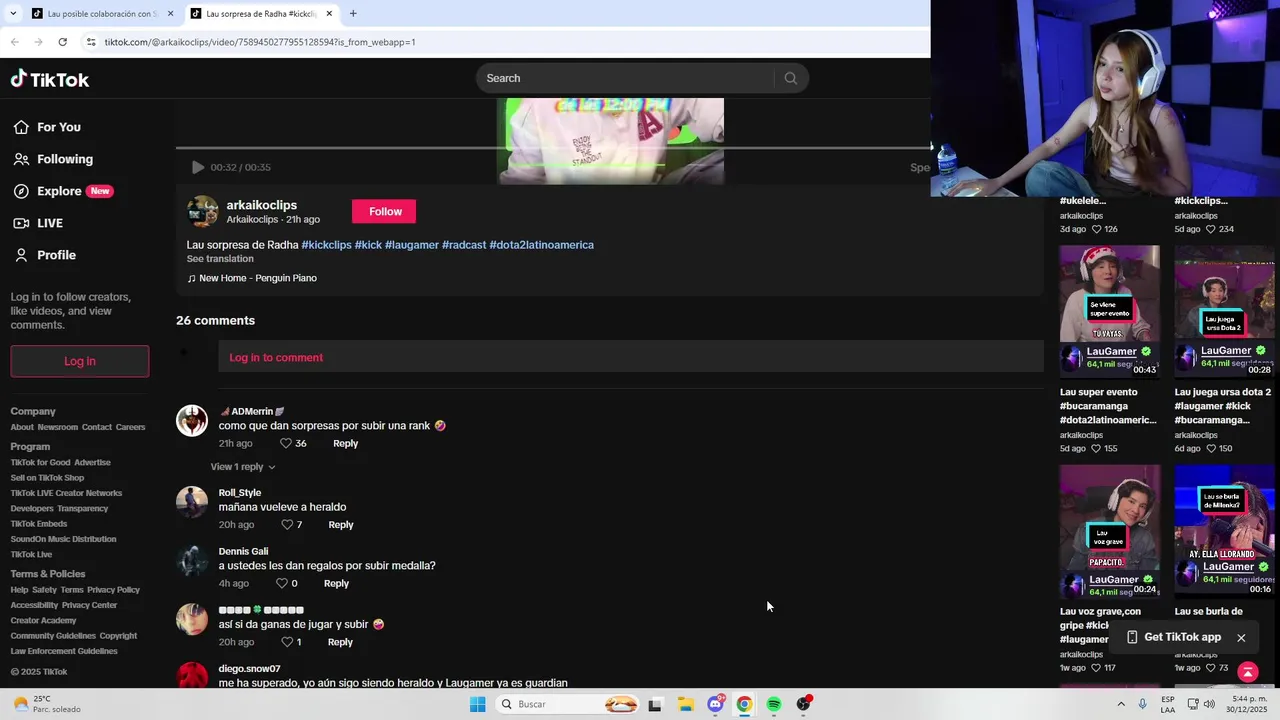The image size is (1280, 720).
Task: Open Windows Start menu
Action: point(478,704)
